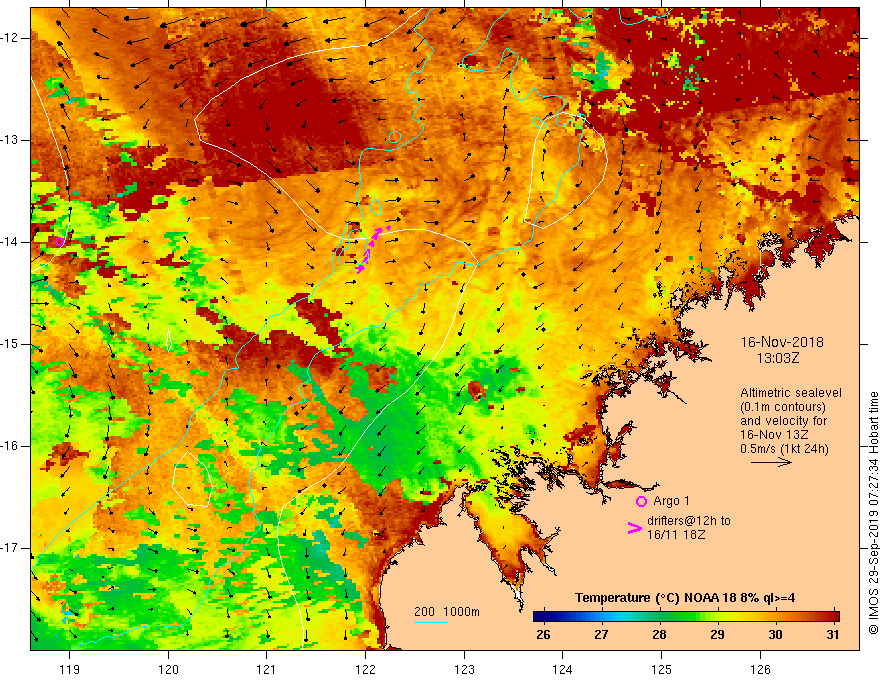Click the 'drifters@12h to' legend label
This screenshot has height=680, width=880.
pyautogui.click(x=689, y=521)
